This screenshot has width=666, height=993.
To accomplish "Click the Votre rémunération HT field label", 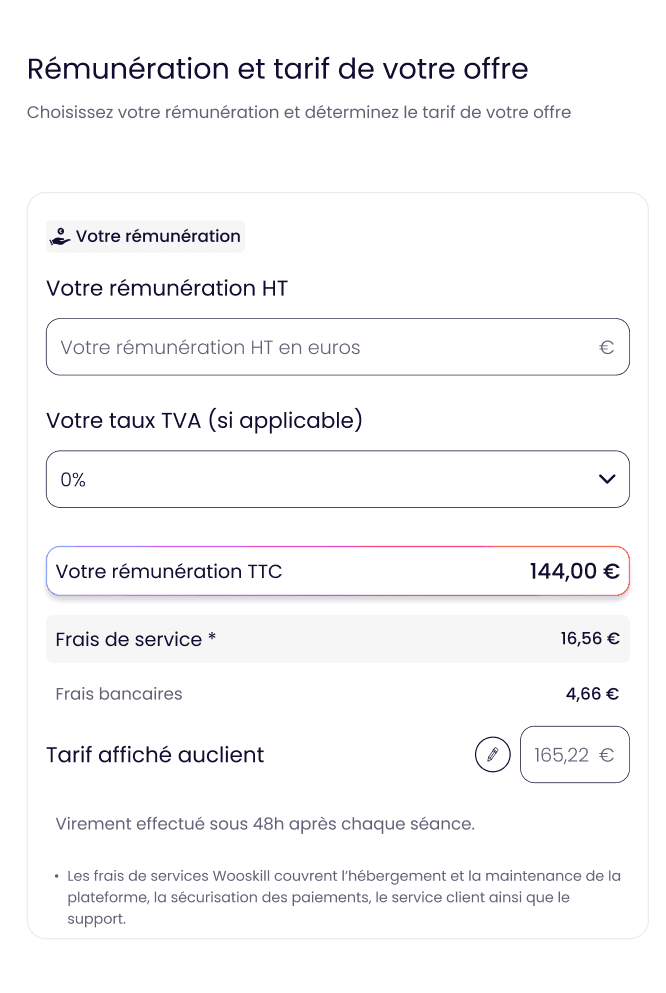I will click(167, 289).
